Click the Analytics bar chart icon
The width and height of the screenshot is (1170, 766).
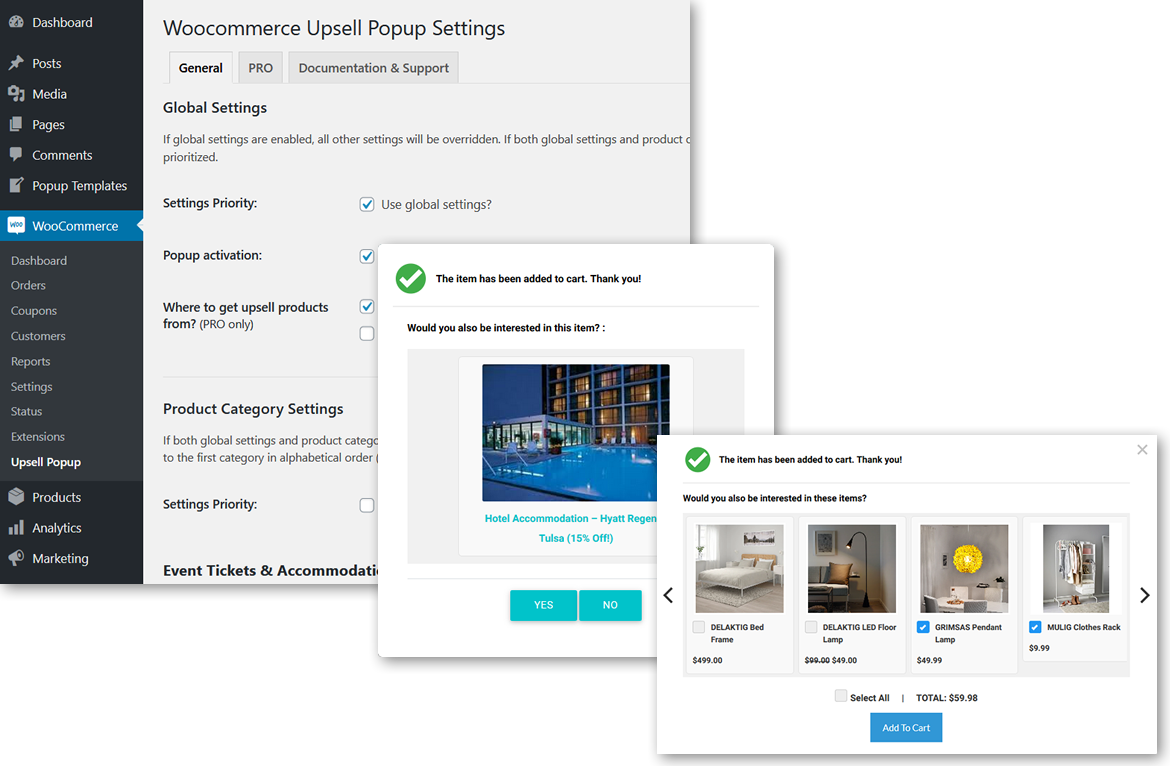16,528
